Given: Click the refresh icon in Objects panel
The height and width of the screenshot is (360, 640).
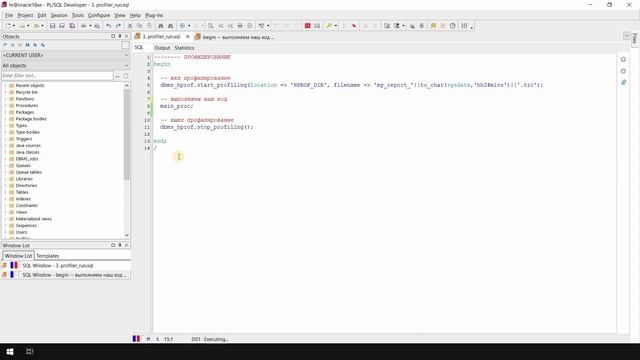Looking at the screenshot, I should click(x=5, y=45).
